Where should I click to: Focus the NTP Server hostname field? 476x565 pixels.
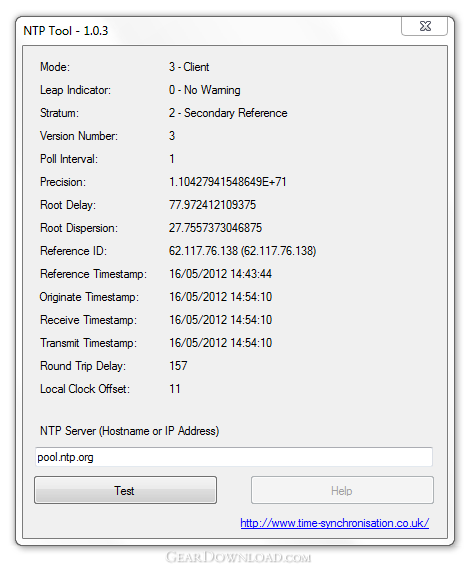(x=234, y=457)
